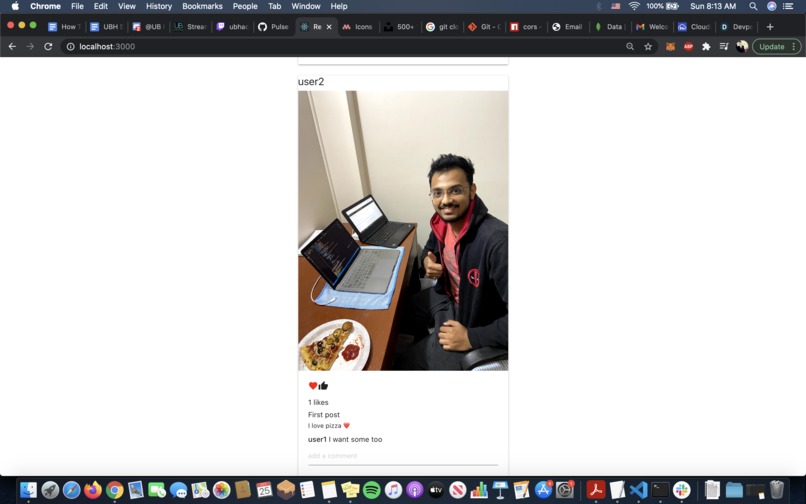This screenshot has height=504, width=806.
Task: Open the Edit menu
Action: 101,6
